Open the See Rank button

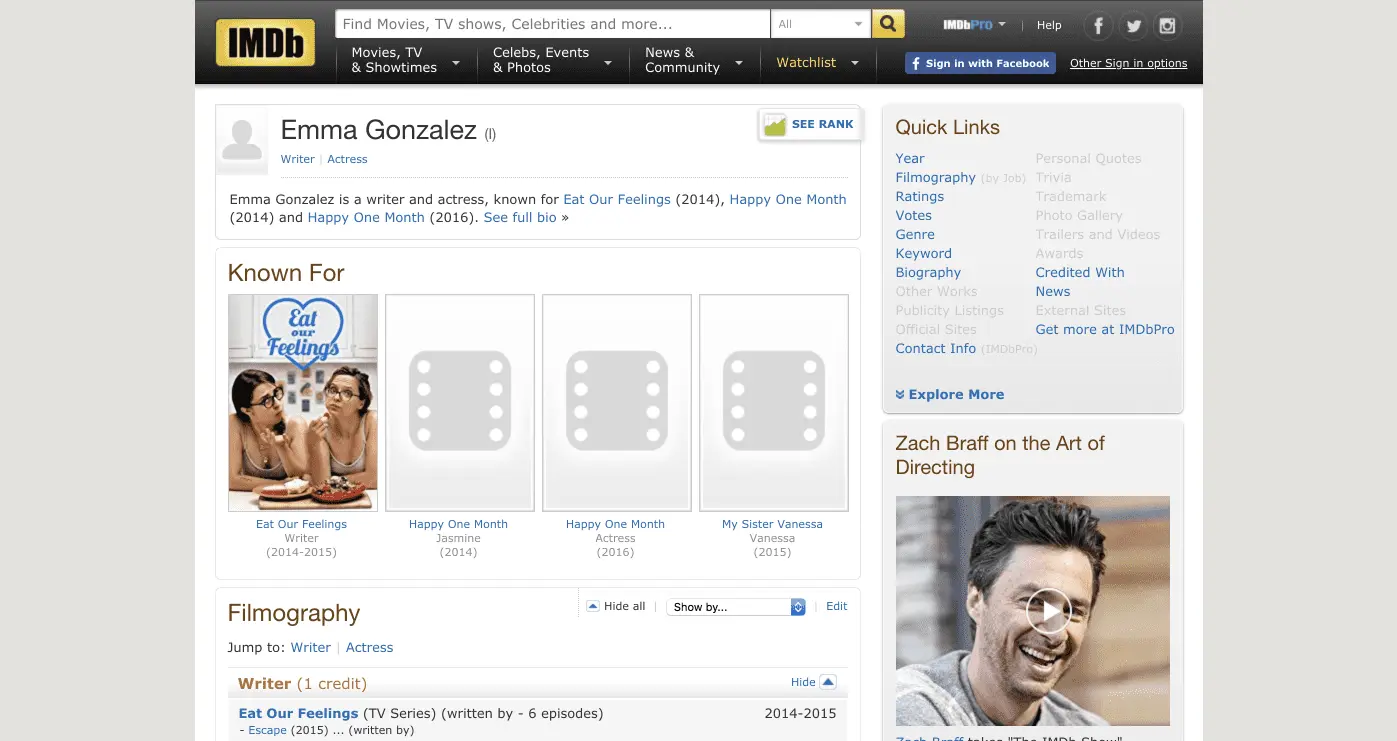[811, 125]
